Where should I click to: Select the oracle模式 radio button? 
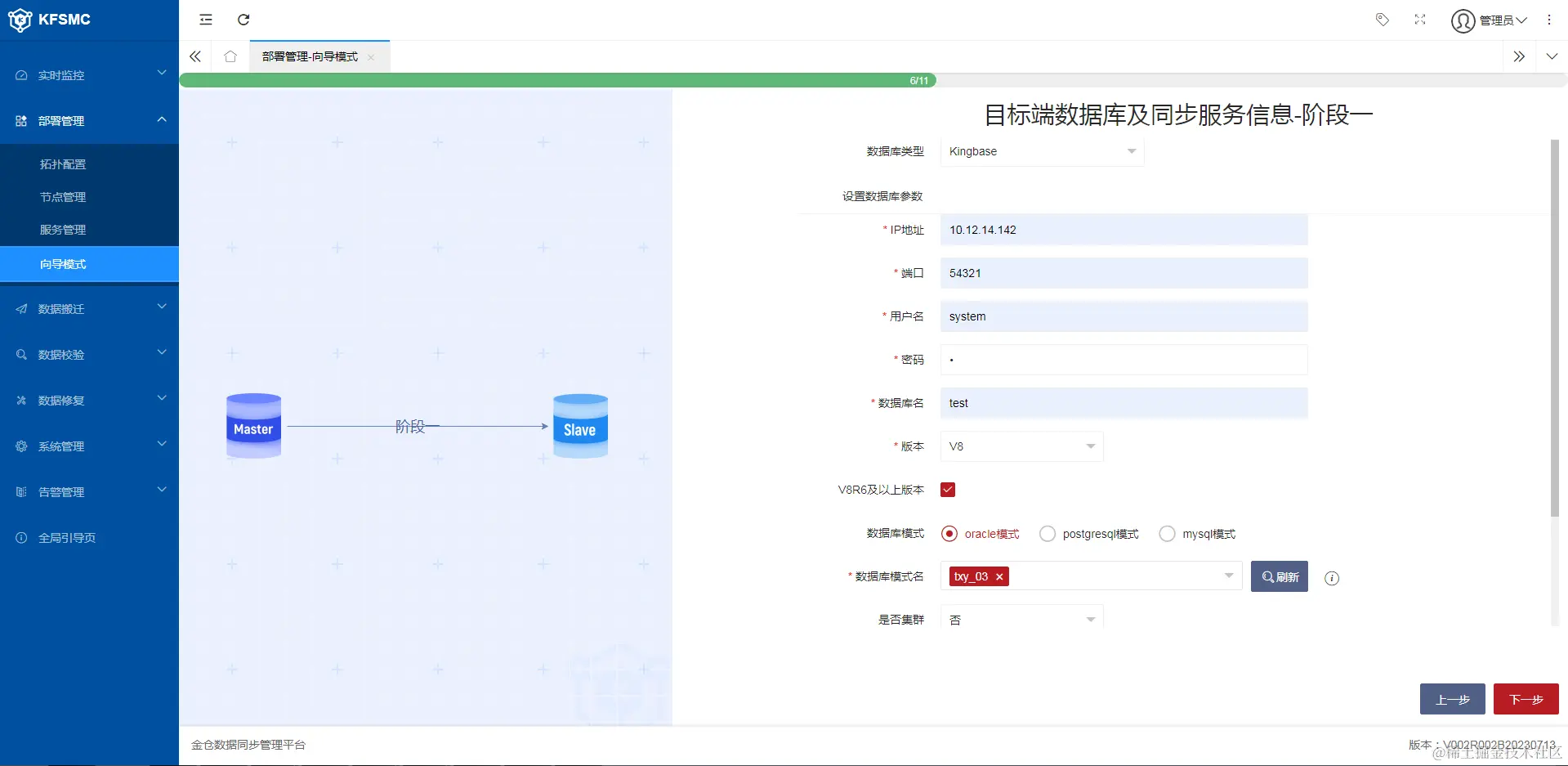[949, 534]
